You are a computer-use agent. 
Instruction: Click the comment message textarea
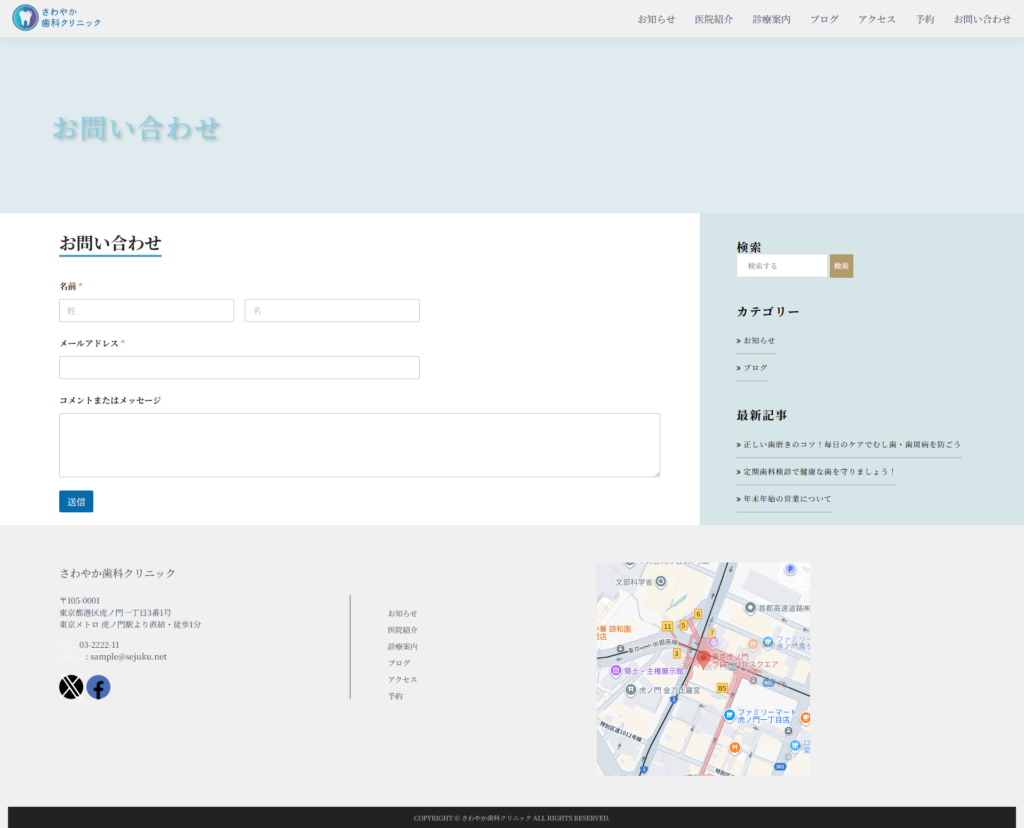[359, 445]
